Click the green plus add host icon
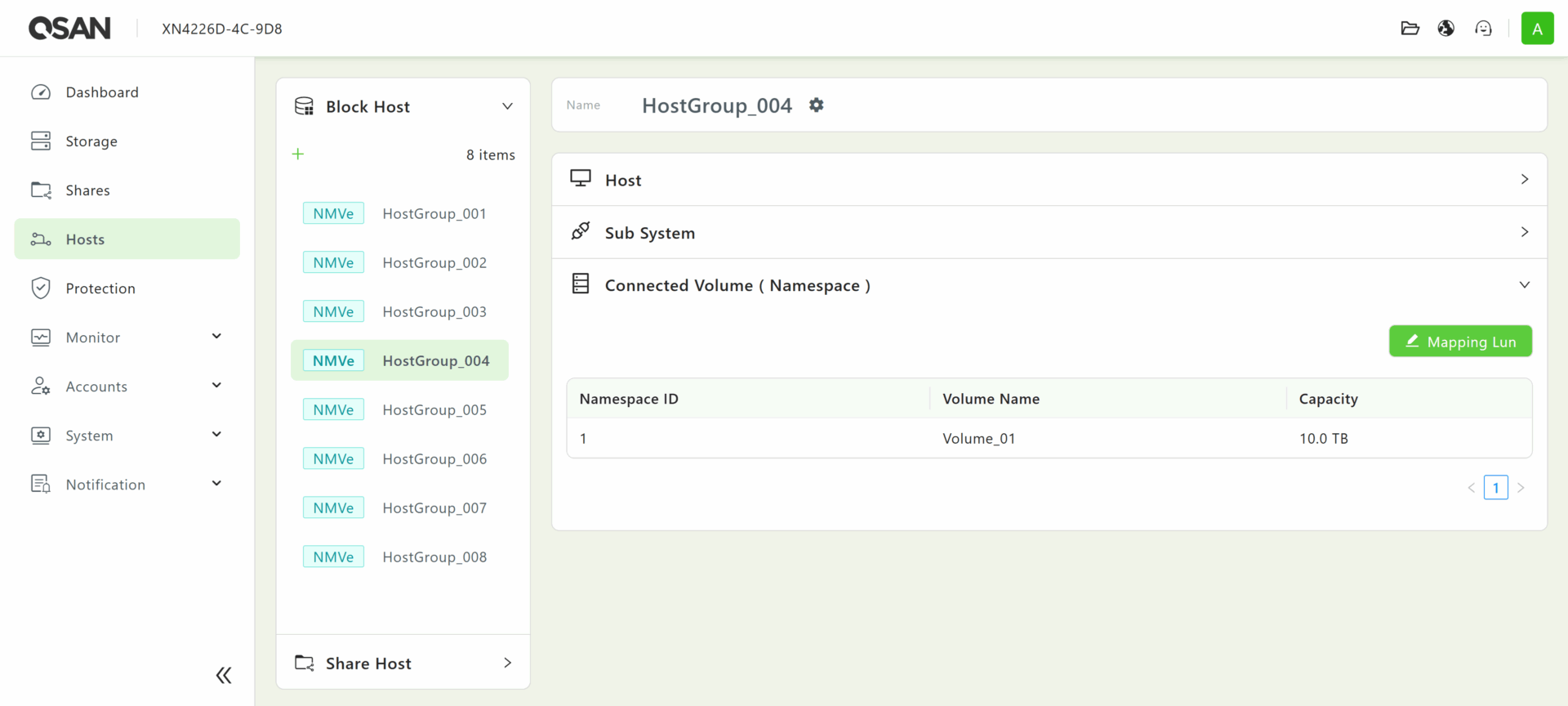 [x=298, y=154]
